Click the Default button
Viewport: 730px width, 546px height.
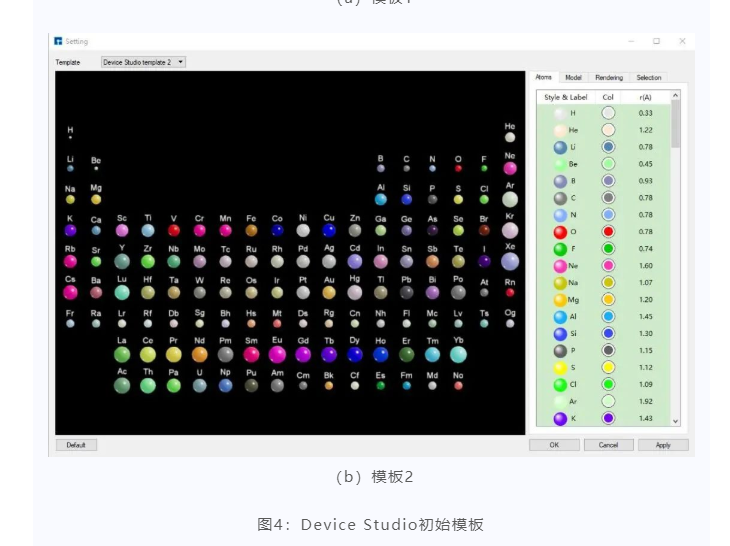pos(76,445)
